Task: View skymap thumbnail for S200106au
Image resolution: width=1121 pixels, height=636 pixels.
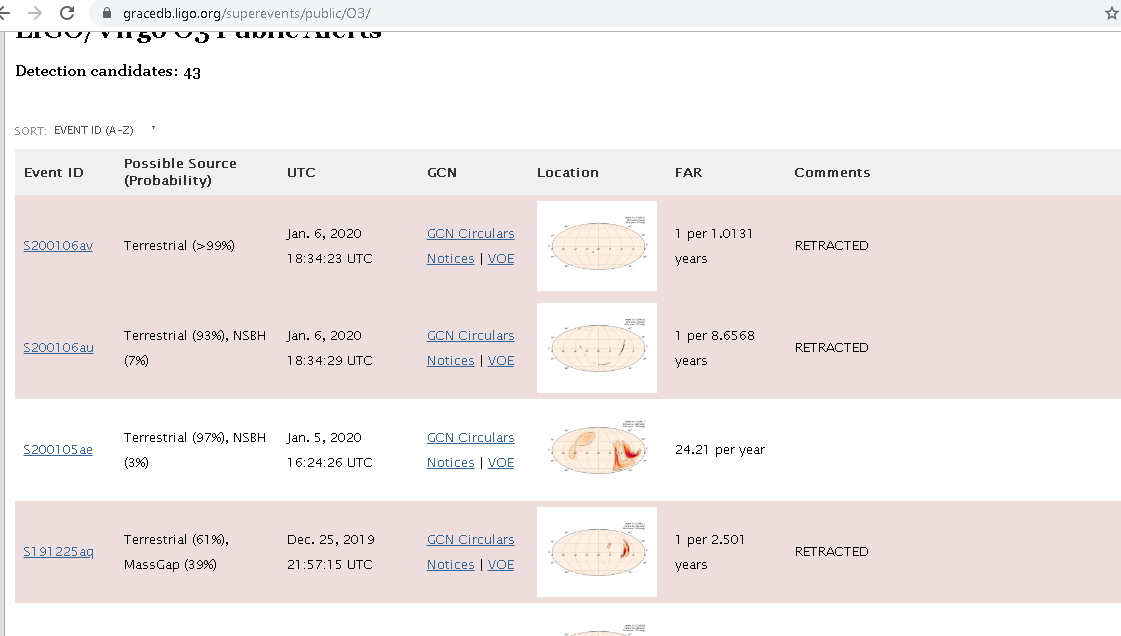Action: click(597, 348)
